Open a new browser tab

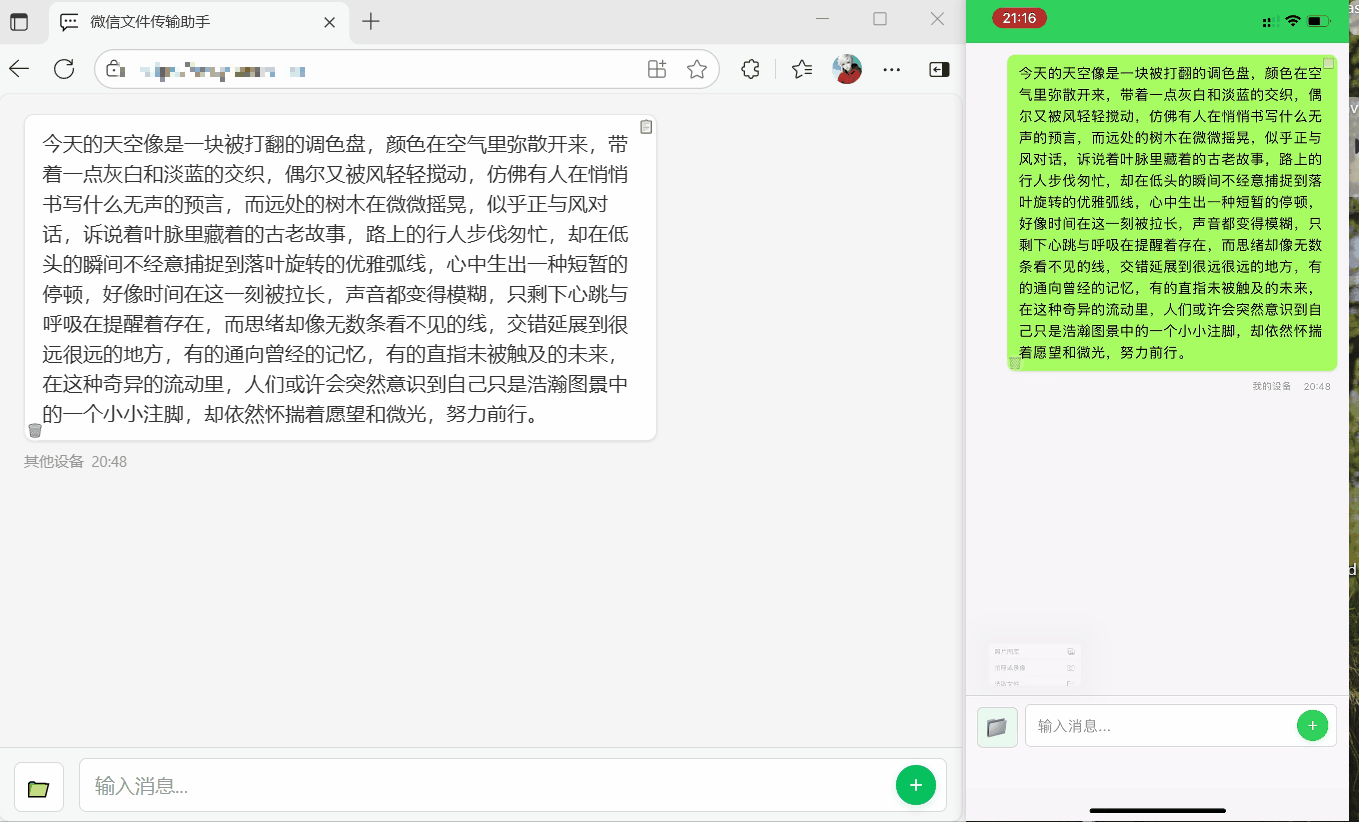tap(371, 21)
